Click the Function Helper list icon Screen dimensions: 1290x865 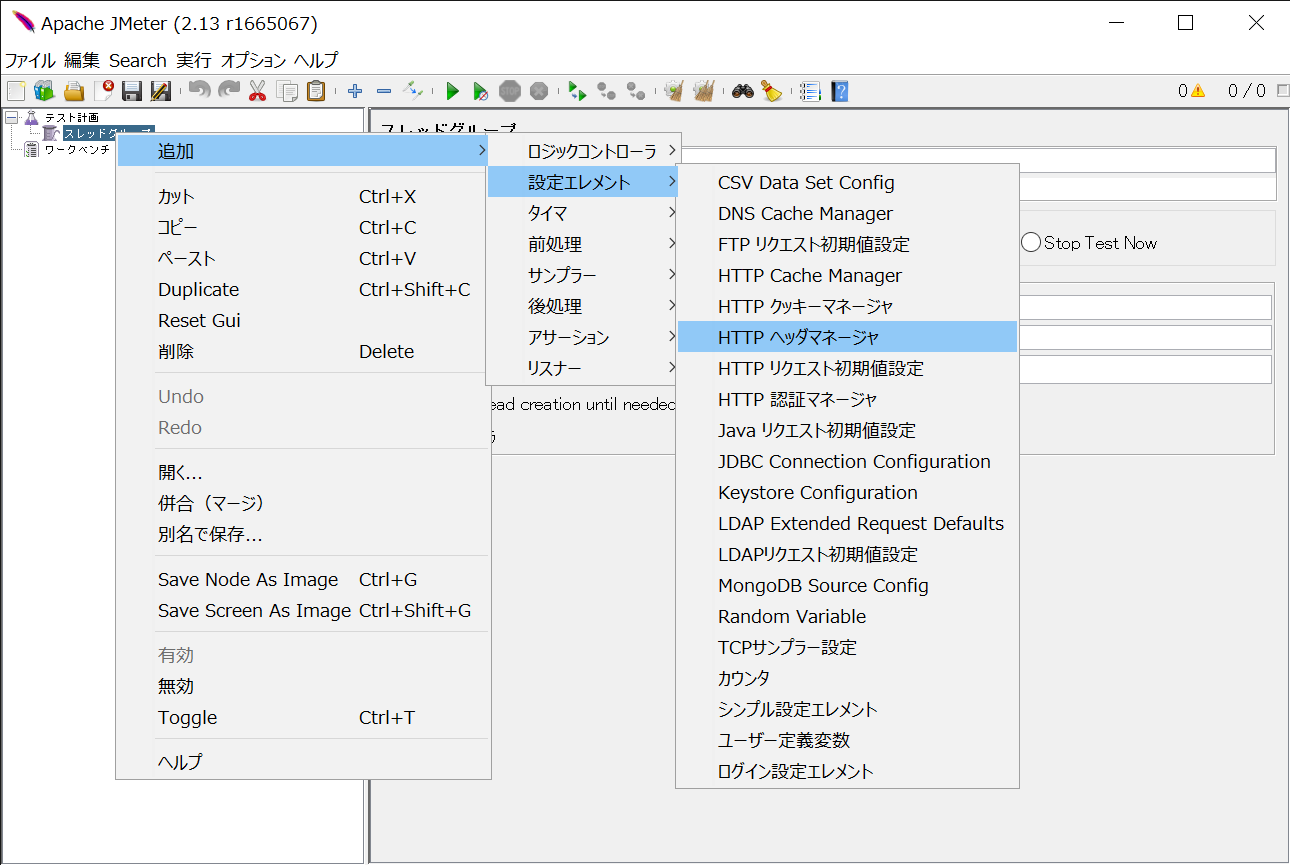click(x=810, y=91)
